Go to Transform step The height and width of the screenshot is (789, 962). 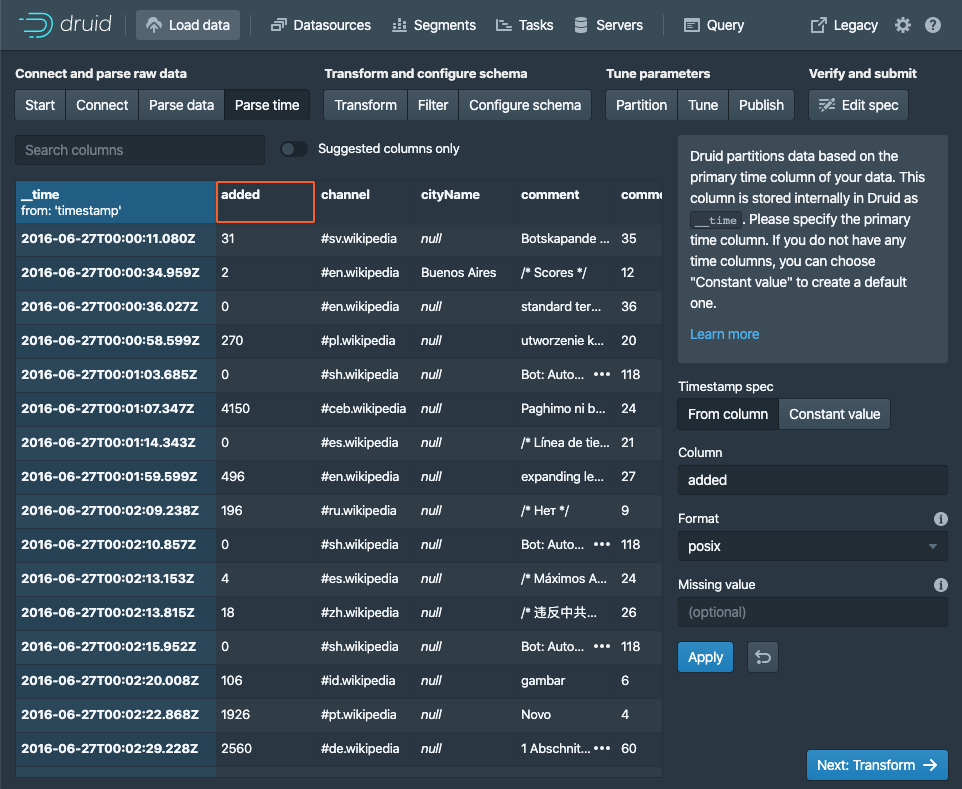[x=366, y=105]
